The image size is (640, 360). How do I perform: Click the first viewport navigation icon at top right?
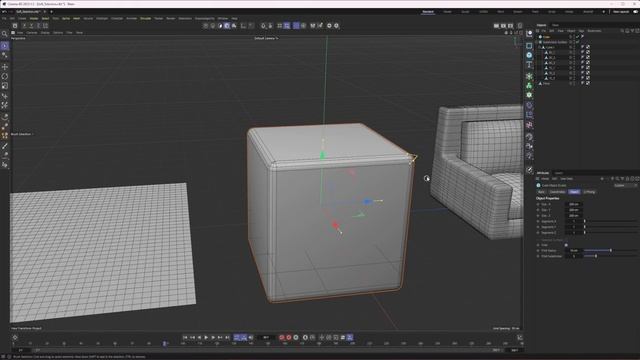pyautogui.click(x=506, y=33)
